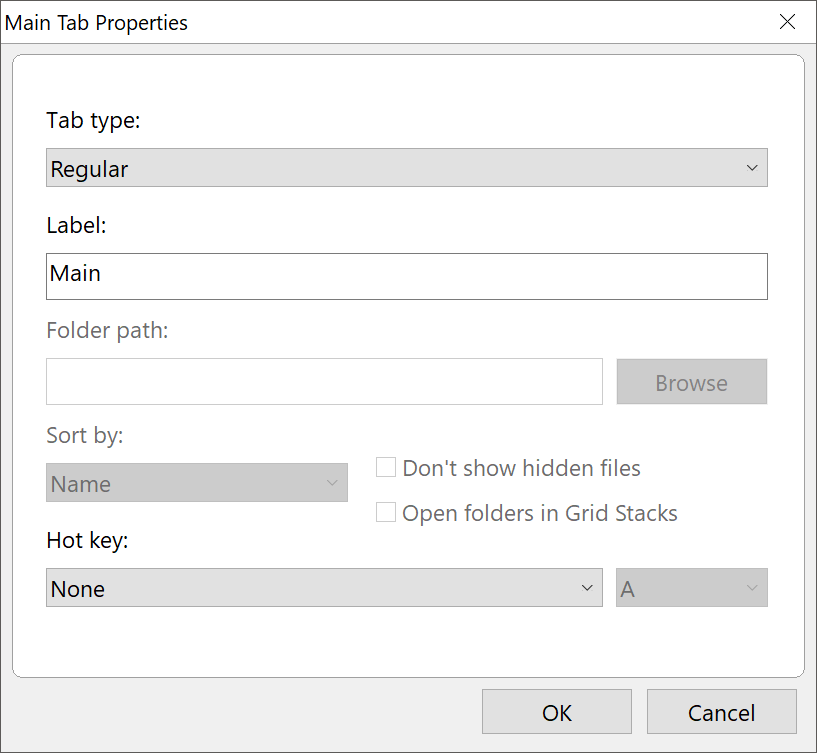Click the 'None' value in Hot key box
817x753 pixels.
click(78, 589)
